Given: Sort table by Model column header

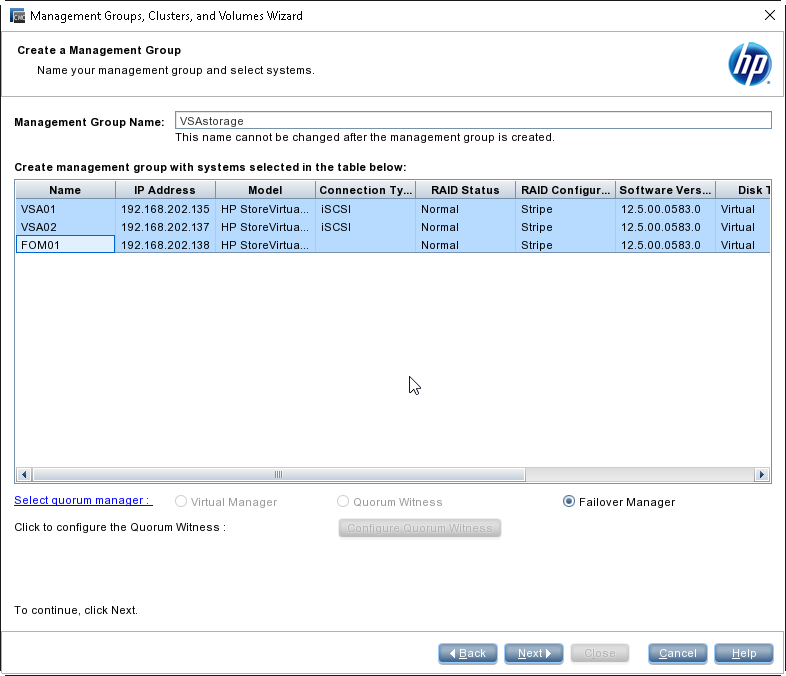Looking at the screenshot, I should pos(266,190).
